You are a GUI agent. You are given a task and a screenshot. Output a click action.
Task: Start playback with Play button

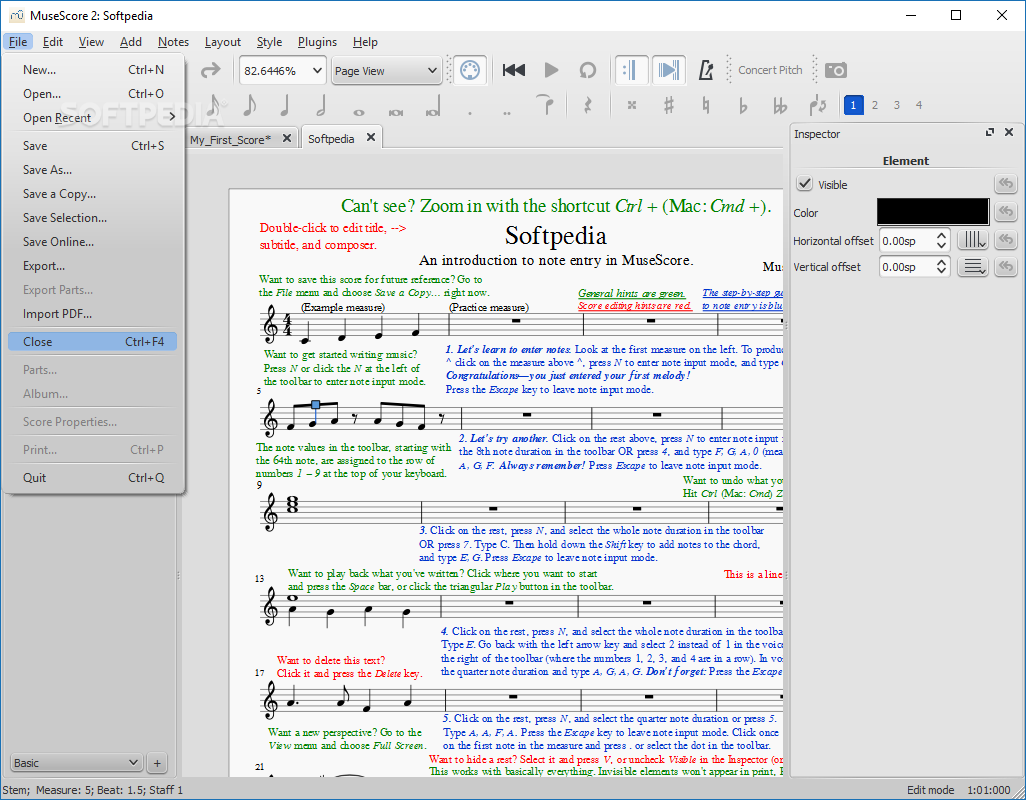point(551,70)
